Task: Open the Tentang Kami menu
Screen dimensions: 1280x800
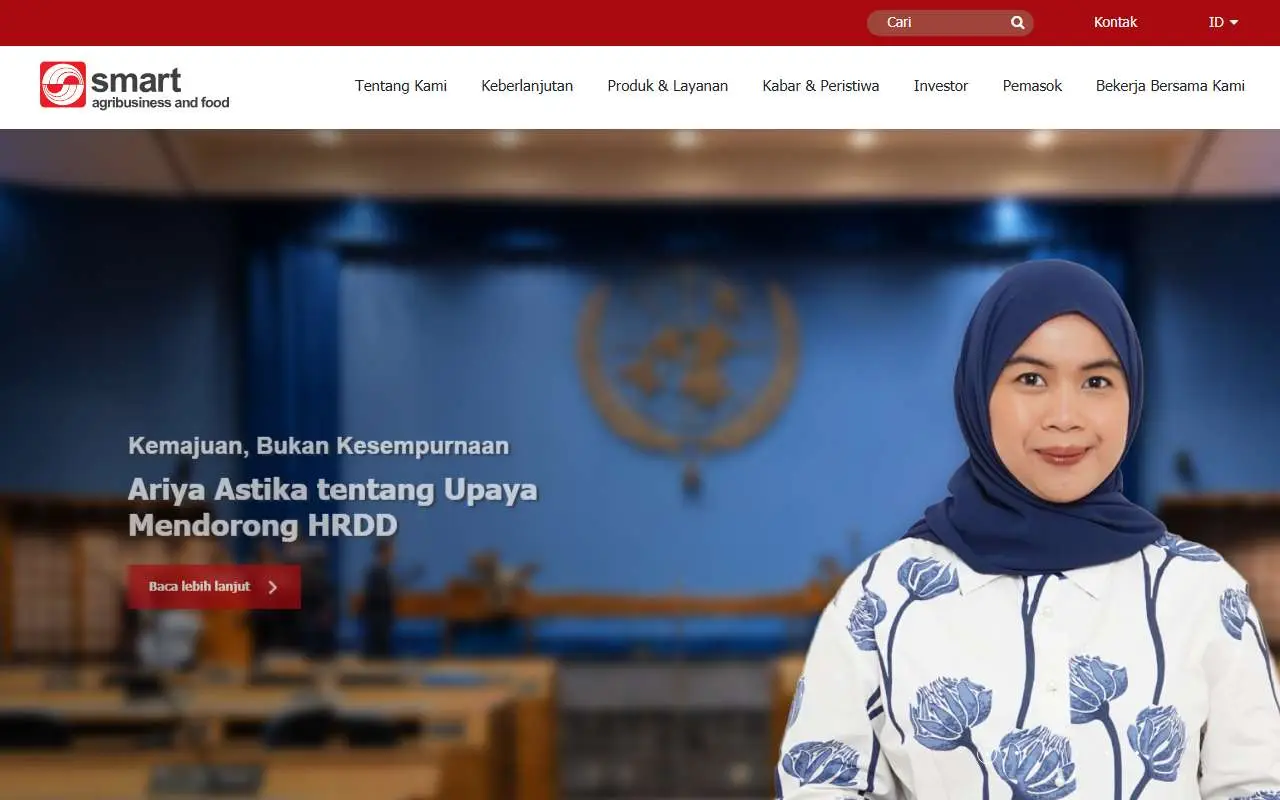Action: (401, 86)
